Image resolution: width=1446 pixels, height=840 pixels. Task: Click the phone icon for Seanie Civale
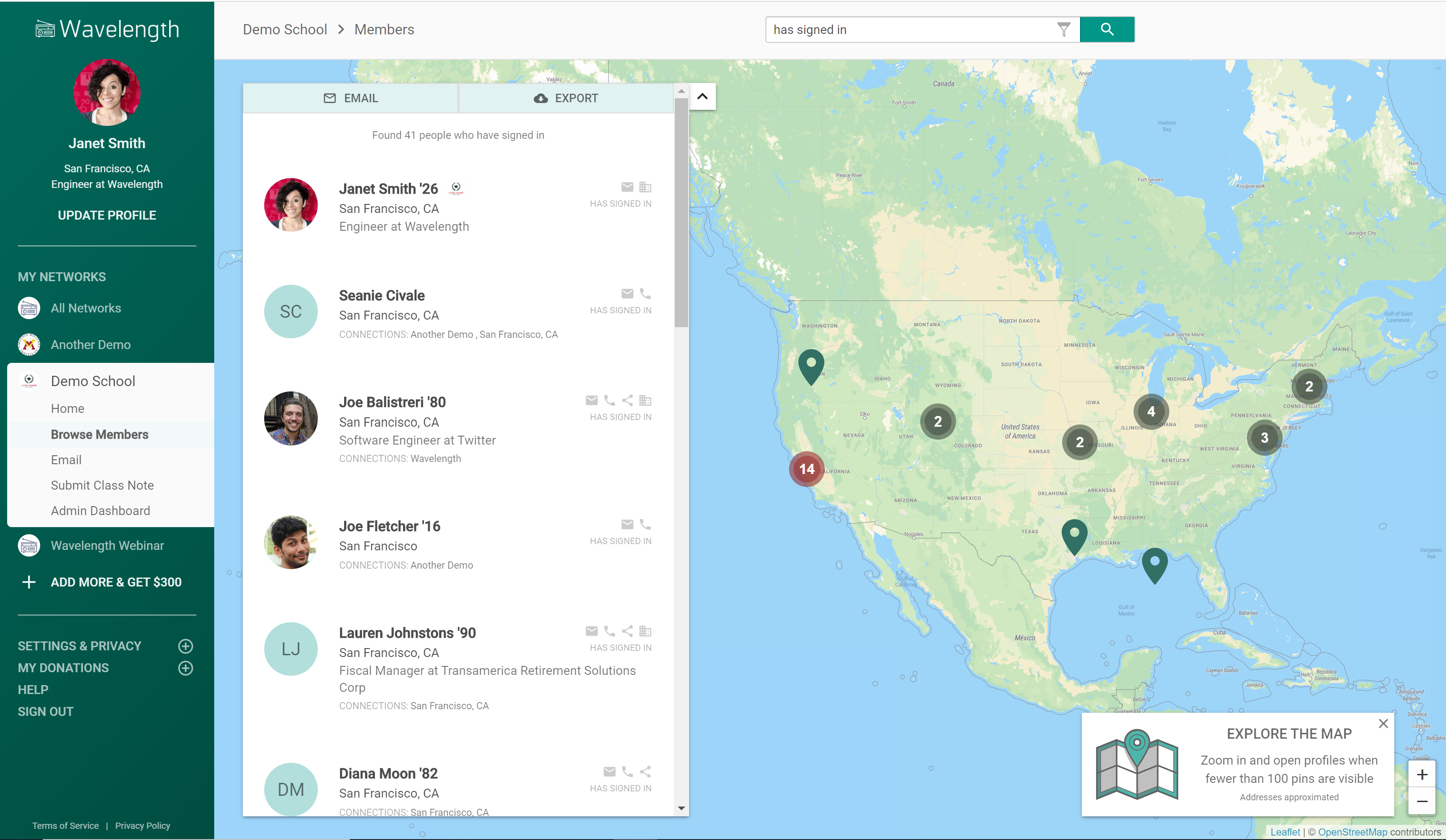pyautogui.click(x=645, y=294)
